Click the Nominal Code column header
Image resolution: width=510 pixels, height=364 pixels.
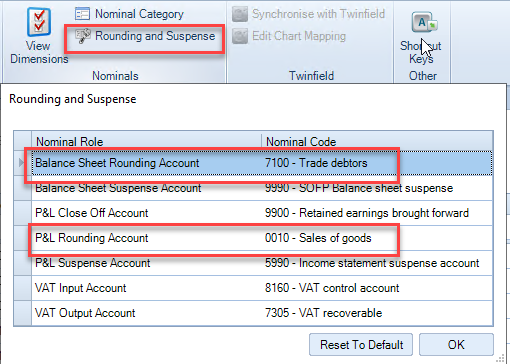tap(377, 142)
